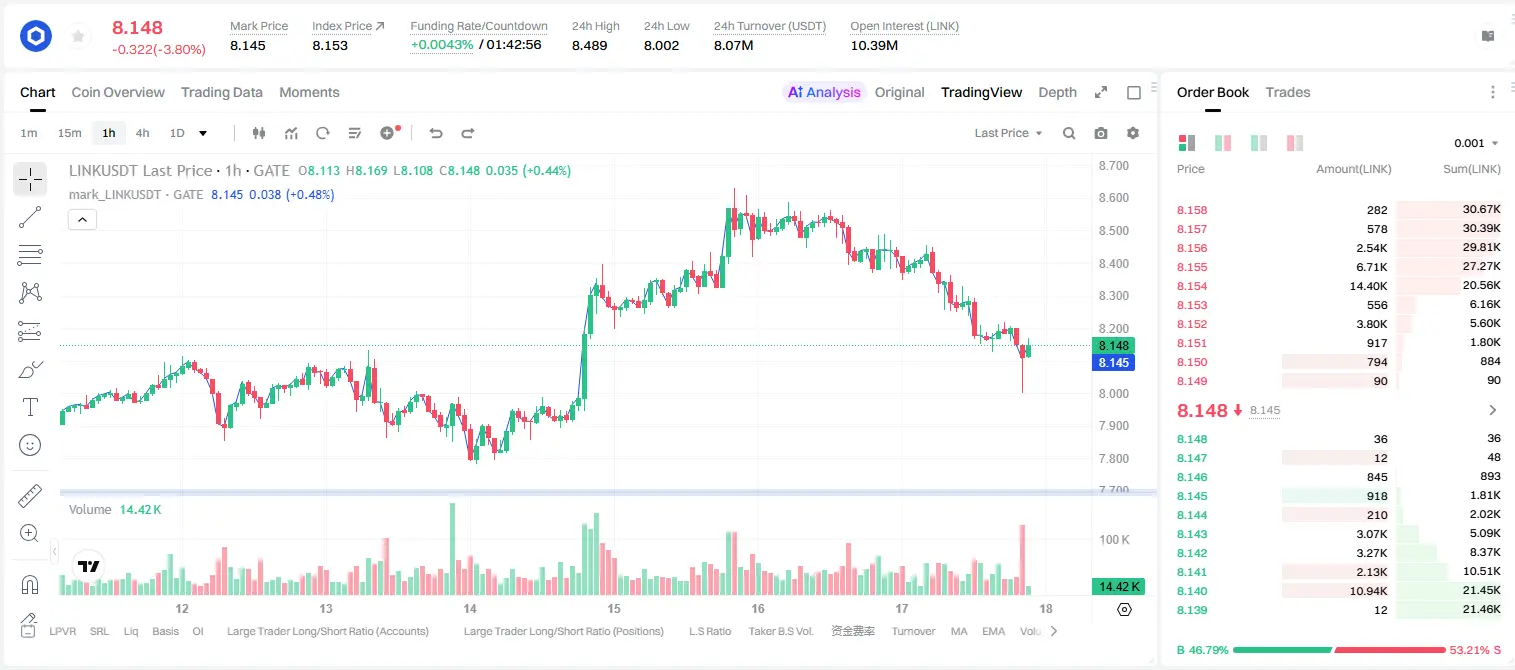This screenshot has width=1515, height=670.
Task: Take a chart snapshot with camera icon
Action: [x=1101, y=133]
